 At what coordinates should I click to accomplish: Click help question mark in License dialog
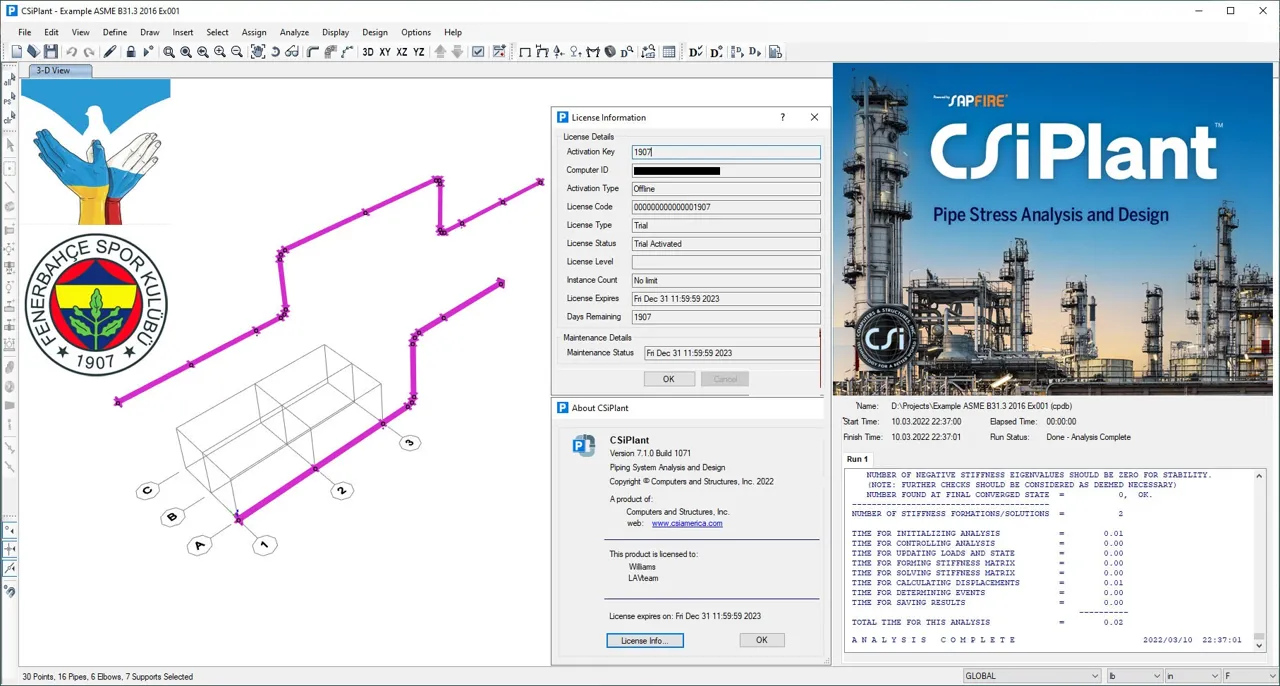click(x=783, y=117)
